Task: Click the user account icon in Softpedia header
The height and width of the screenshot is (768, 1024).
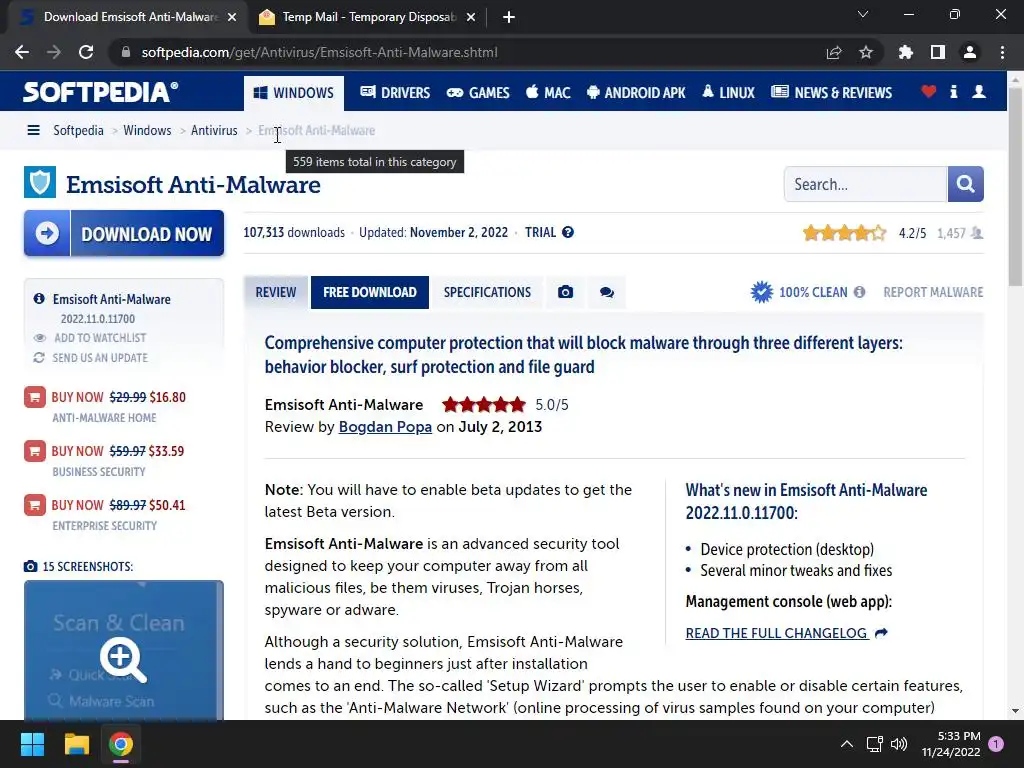Action: pos(979,91)
